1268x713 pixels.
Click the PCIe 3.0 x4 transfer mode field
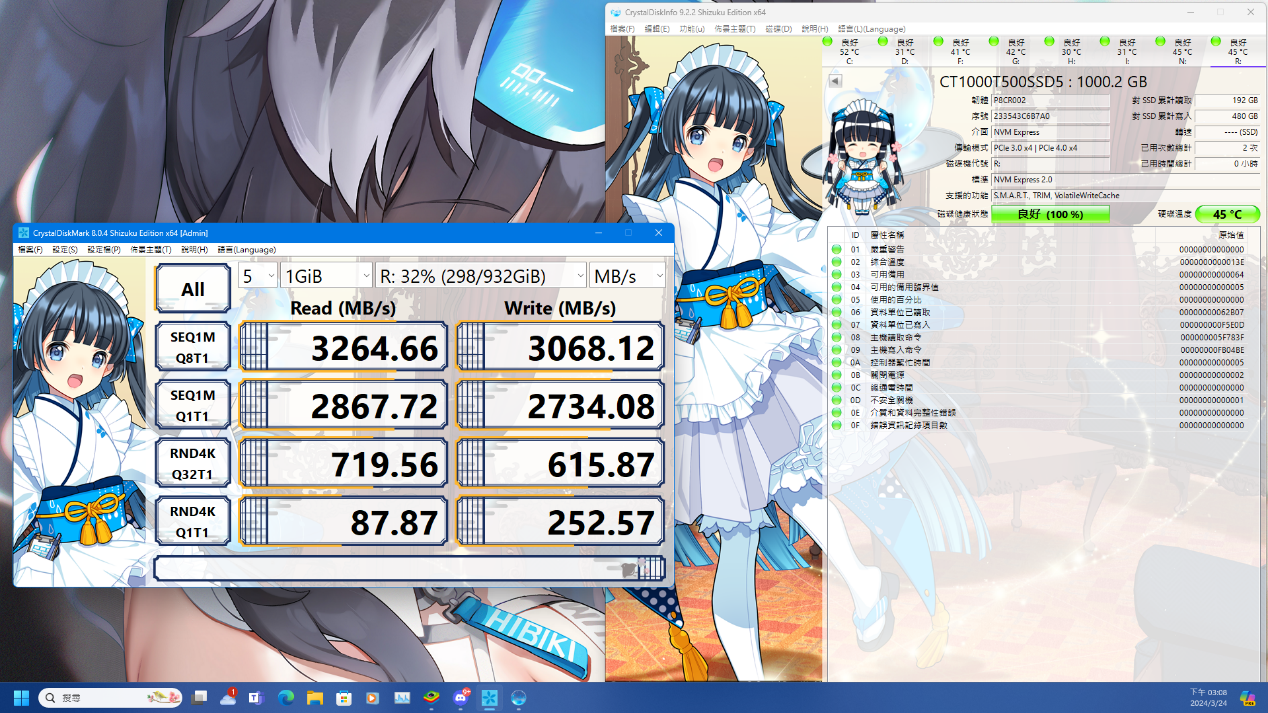tap(1050, 148)
